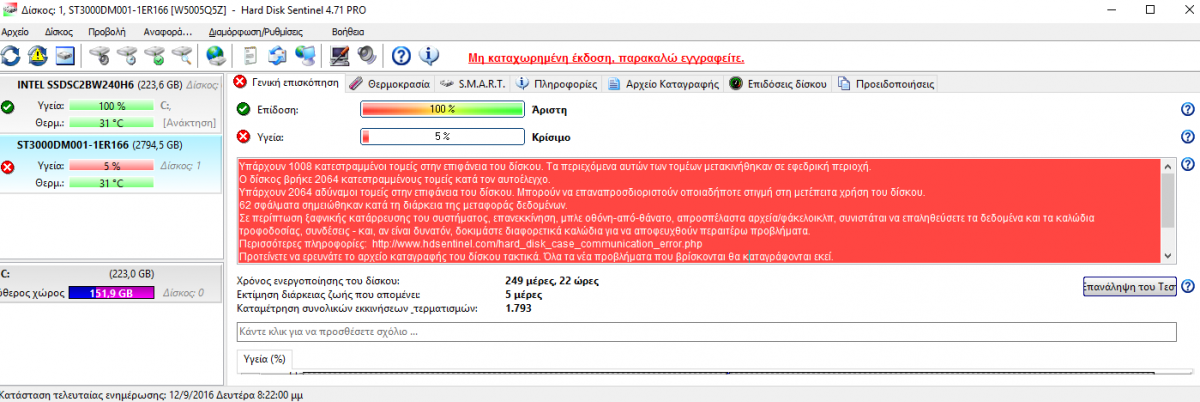Screen dimensions: 1200x402
Task: Open the Αναφορά... menu
Action: pos(166,32)
